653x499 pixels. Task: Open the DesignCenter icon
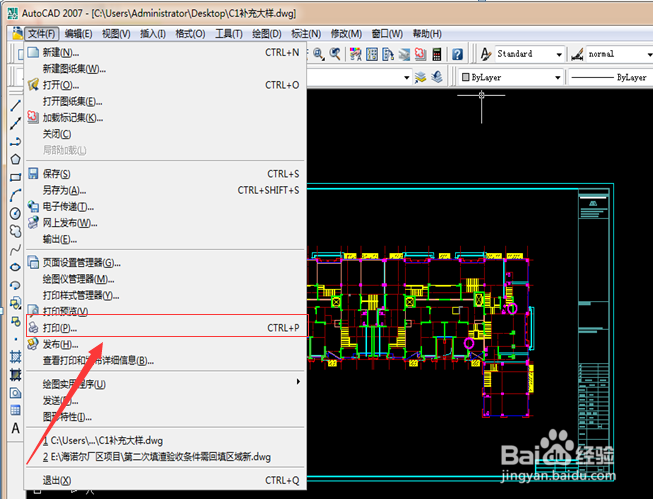(372, 54)
